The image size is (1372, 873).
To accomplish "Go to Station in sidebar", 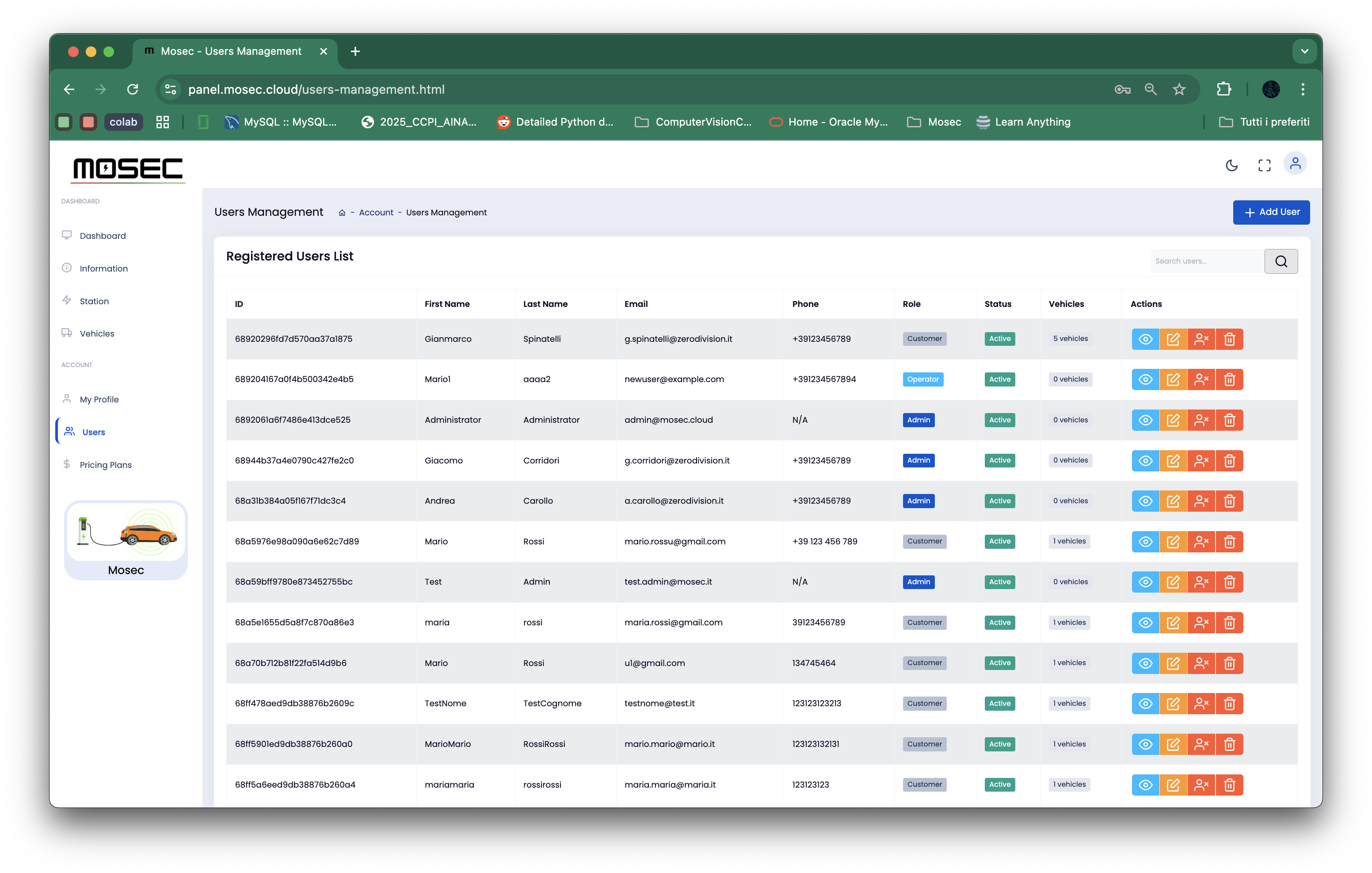I will coord(94,301).
